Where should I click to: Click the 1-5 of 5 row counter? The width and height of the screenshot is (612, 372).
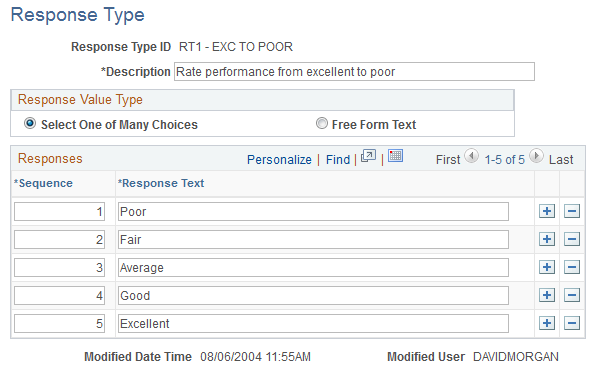click(x=504, y=160)
